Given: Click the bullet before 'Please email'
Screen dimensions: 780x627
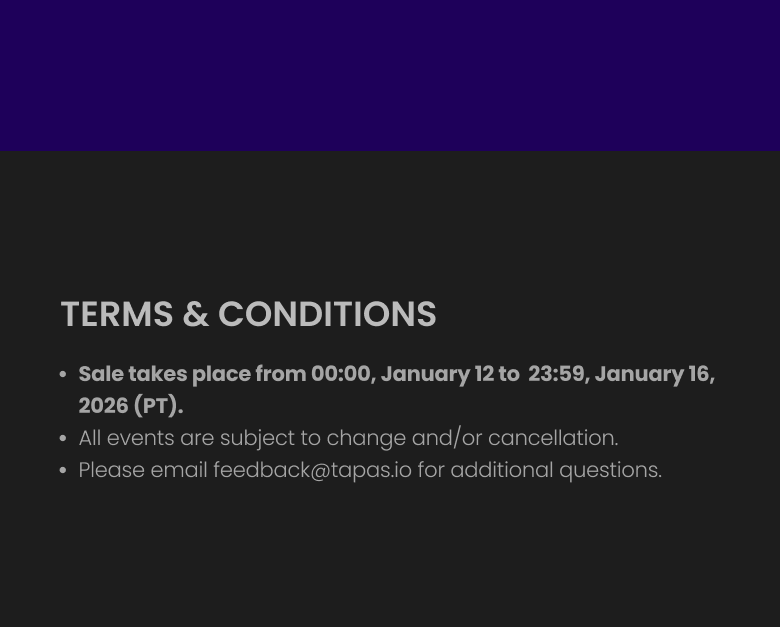Looking at the screenshot, I should tap(63, 471).
